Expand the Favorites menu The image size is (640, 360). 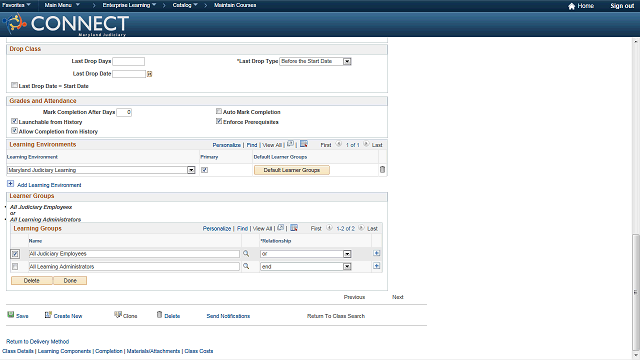(x=17, y=5)
